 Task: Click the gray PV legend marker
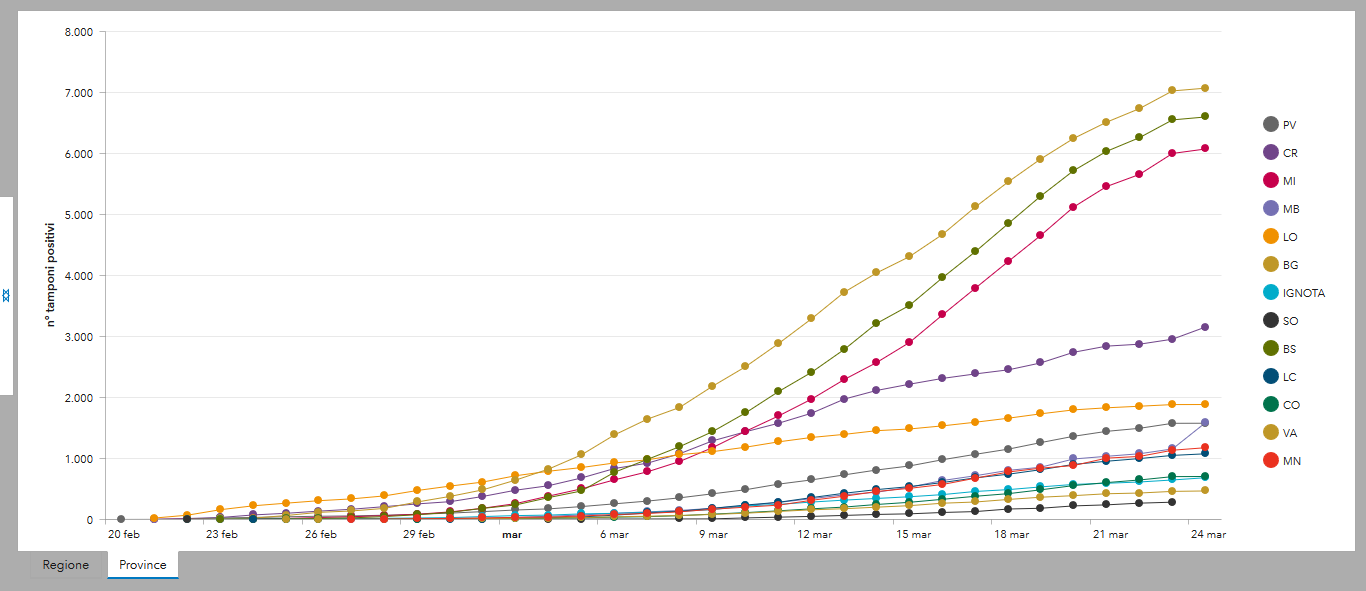[x=1271, y=125]
